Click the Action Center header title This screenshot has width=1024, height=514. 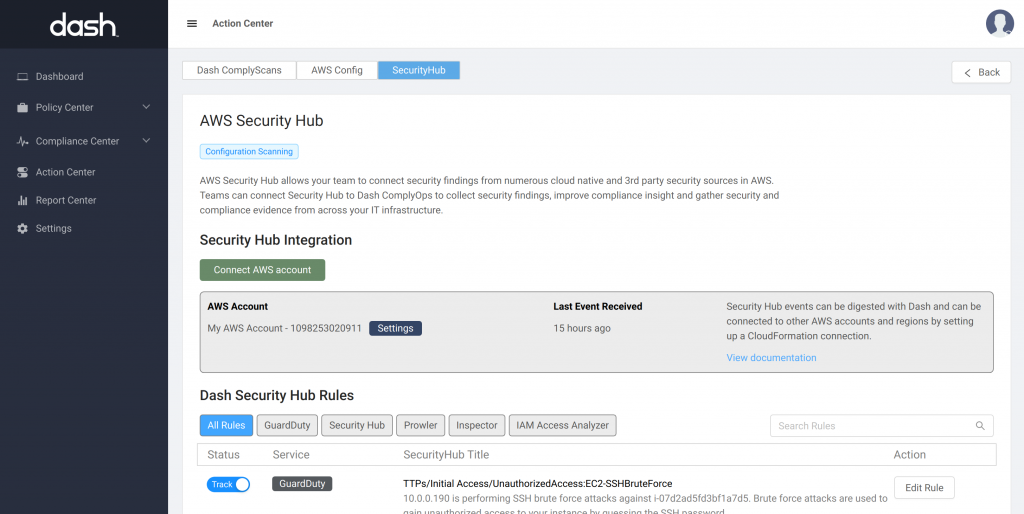(243, 24)
